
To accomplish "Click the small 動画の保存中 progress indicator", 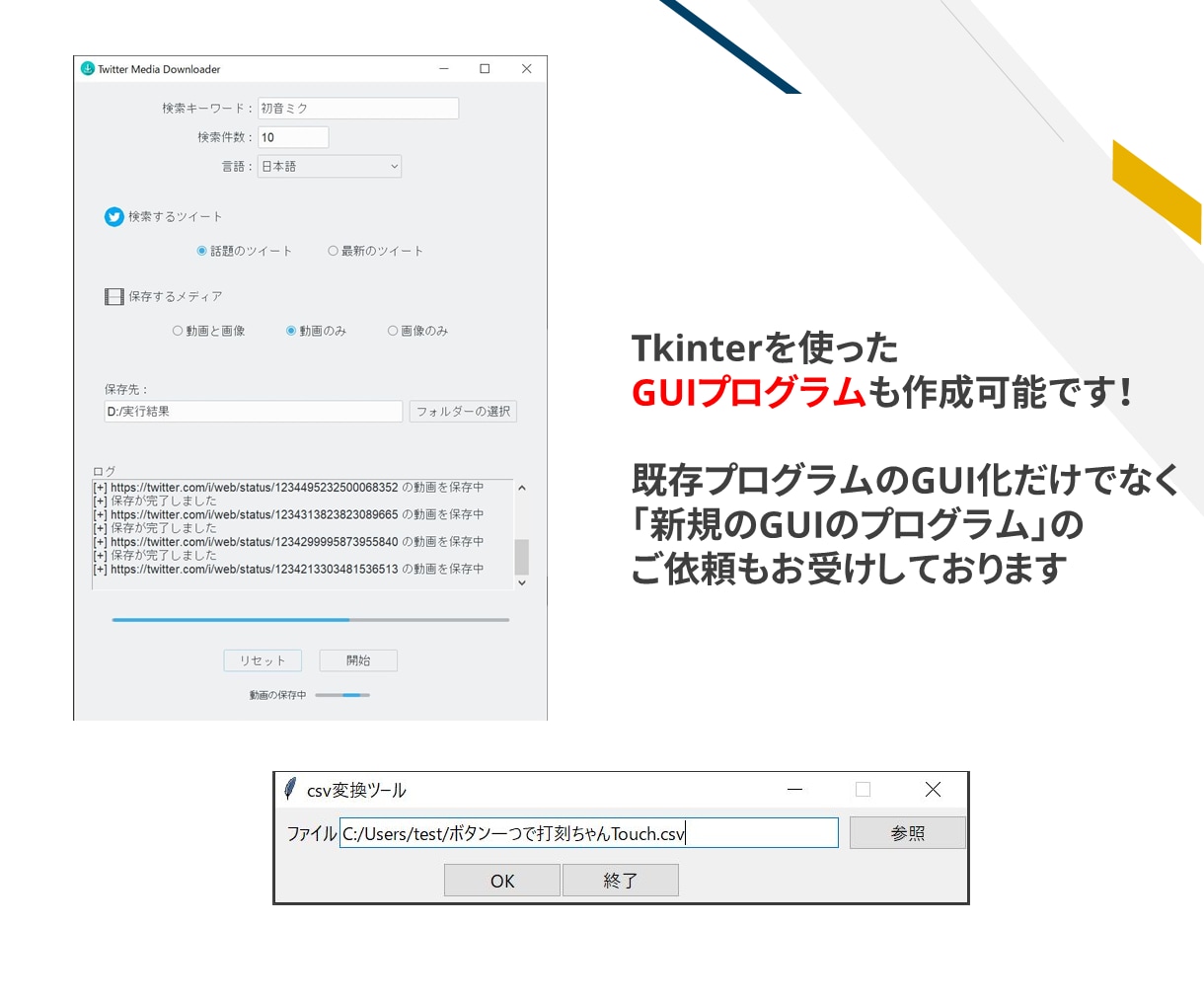I will click(342, 695).
